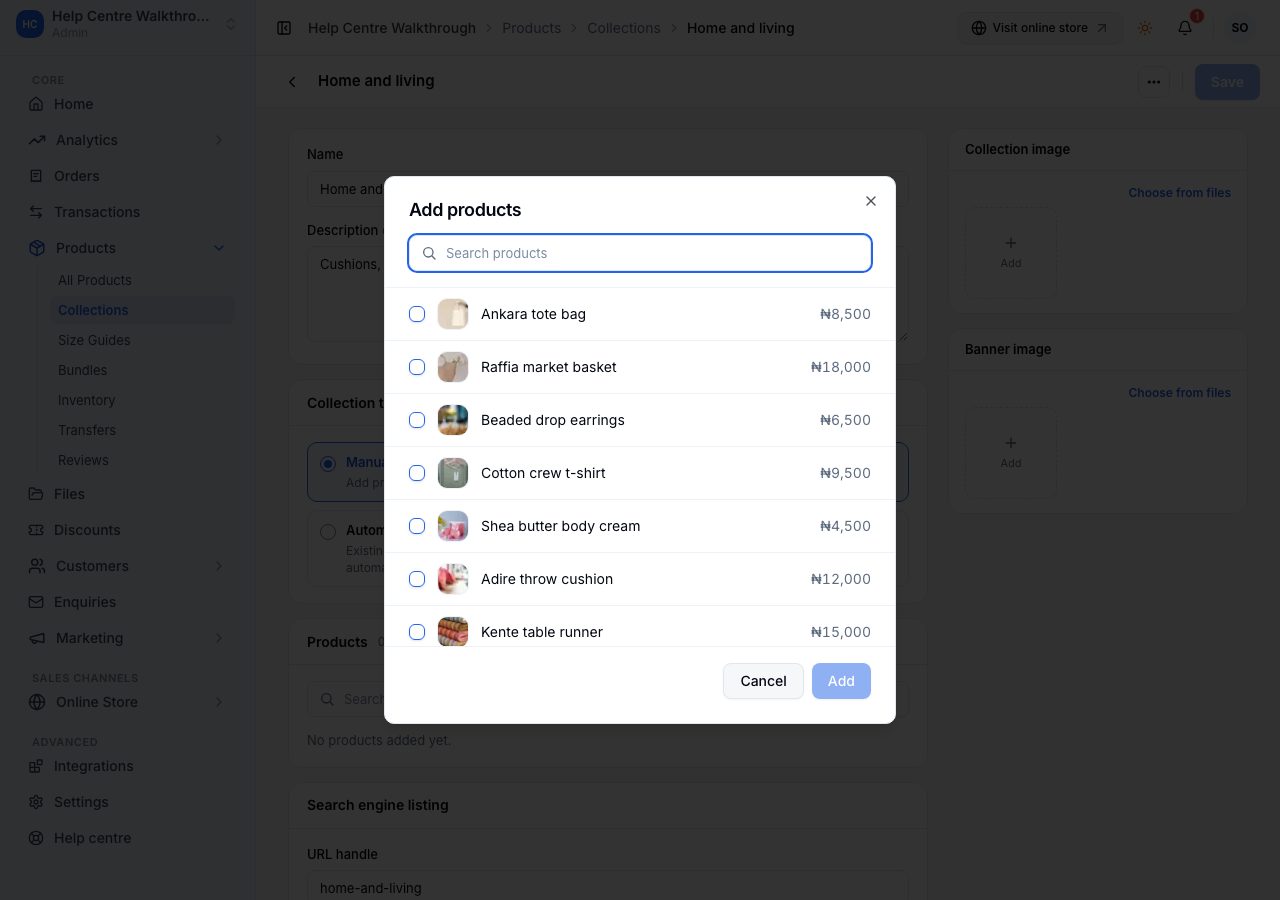Open Reviews in sidebar

point(83,460)
